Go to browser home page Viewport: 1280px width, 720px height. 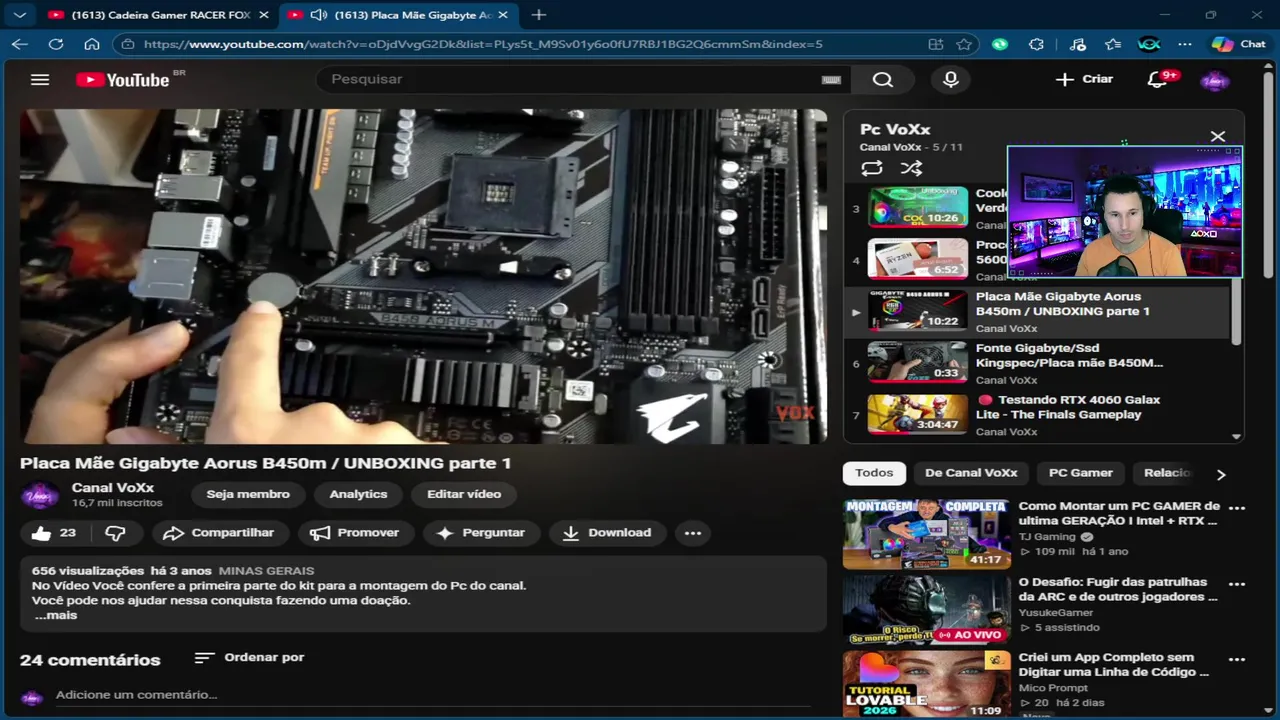(x=92, y=44)
